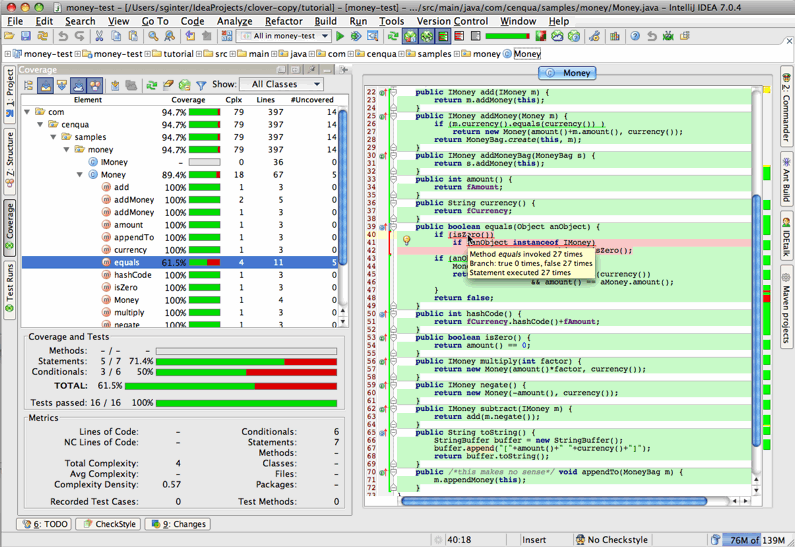Open the Show All Classes dropdown
Image resolution: width=795 pixels, height=547 pixels.
(x=281, y=85)
